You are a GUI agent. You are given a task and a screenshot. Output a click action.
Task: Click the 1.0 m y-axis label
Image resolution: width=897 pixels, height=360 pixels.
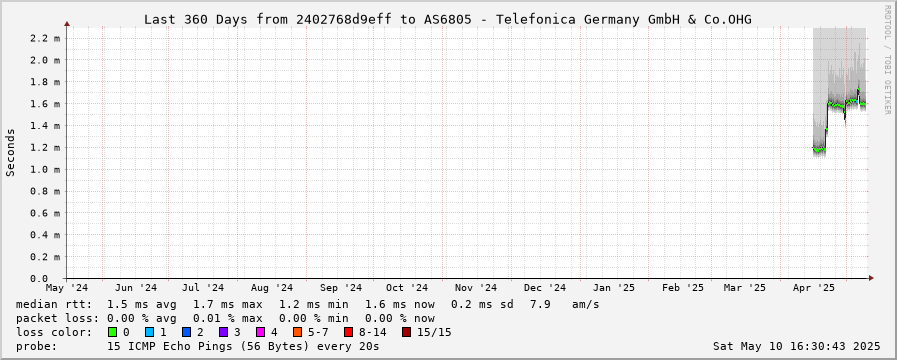46,169
